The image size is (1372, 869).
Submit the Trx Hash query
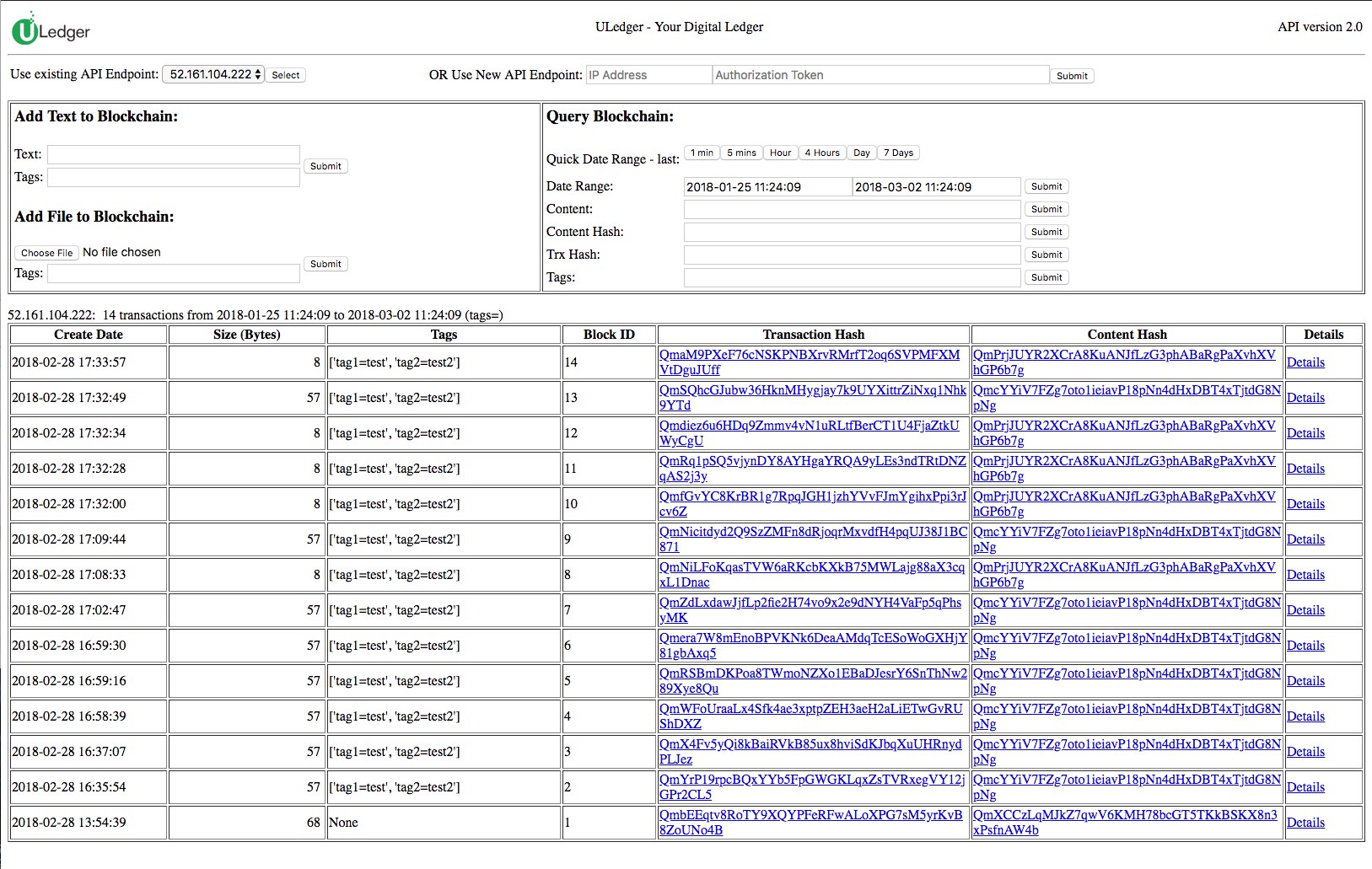[1046, 255]
